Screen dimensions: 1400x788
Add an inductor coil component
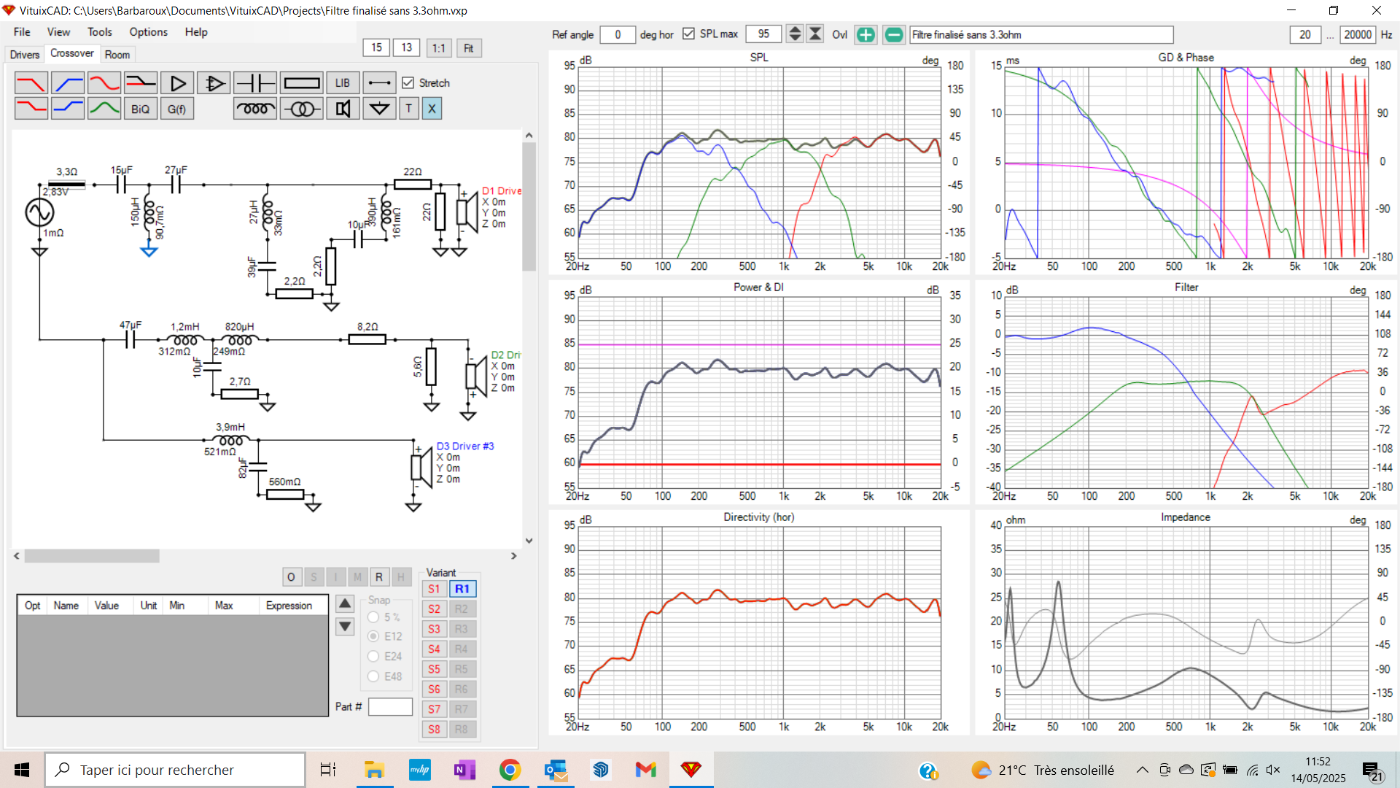click(255, 109)
